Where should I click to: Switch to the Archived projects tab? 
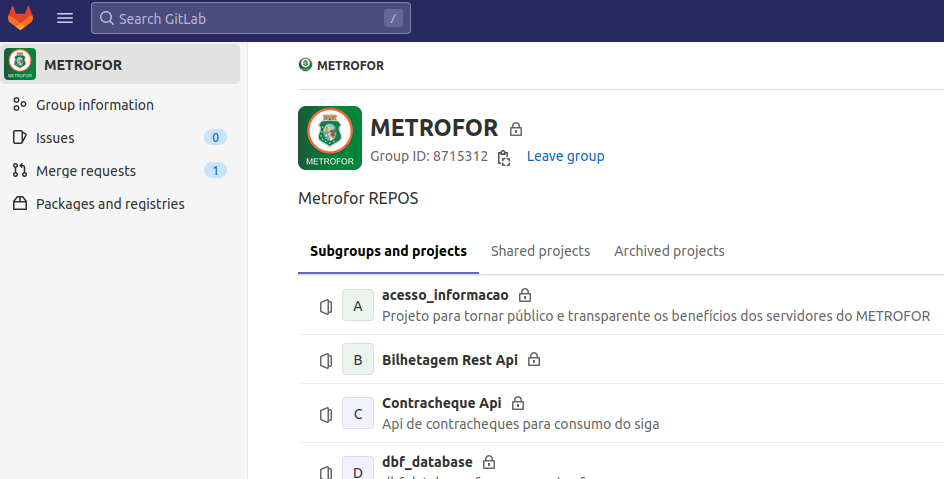point(669,252)
